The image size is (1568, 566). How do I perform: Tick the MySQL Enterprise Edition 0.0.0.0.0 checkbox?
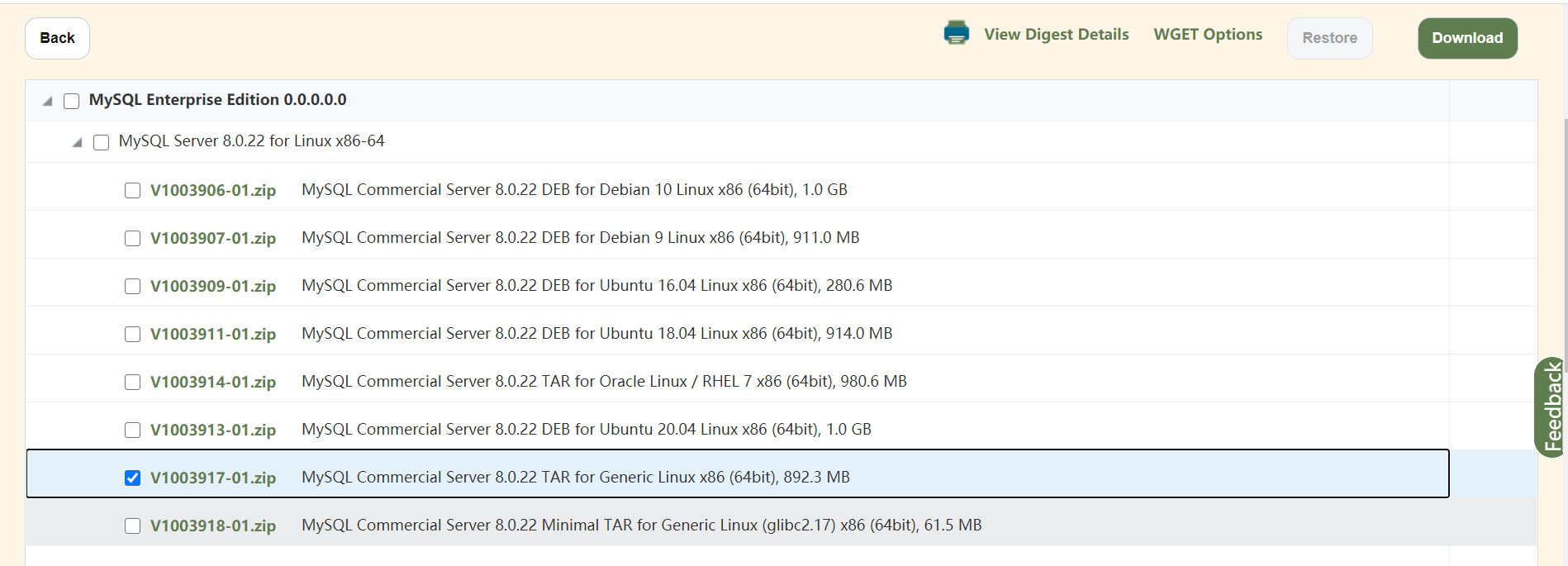click(x=72, y=101)
